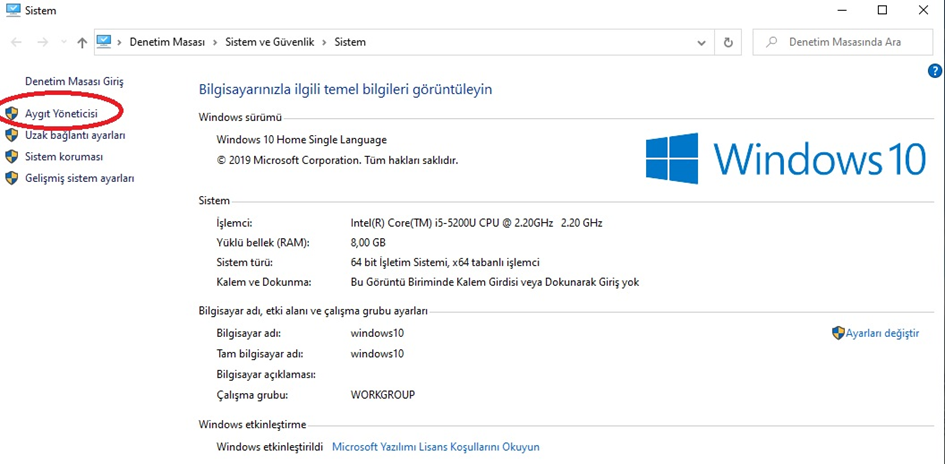
Task: Open recent locations dropdown arrow
Action: [64, 43]
